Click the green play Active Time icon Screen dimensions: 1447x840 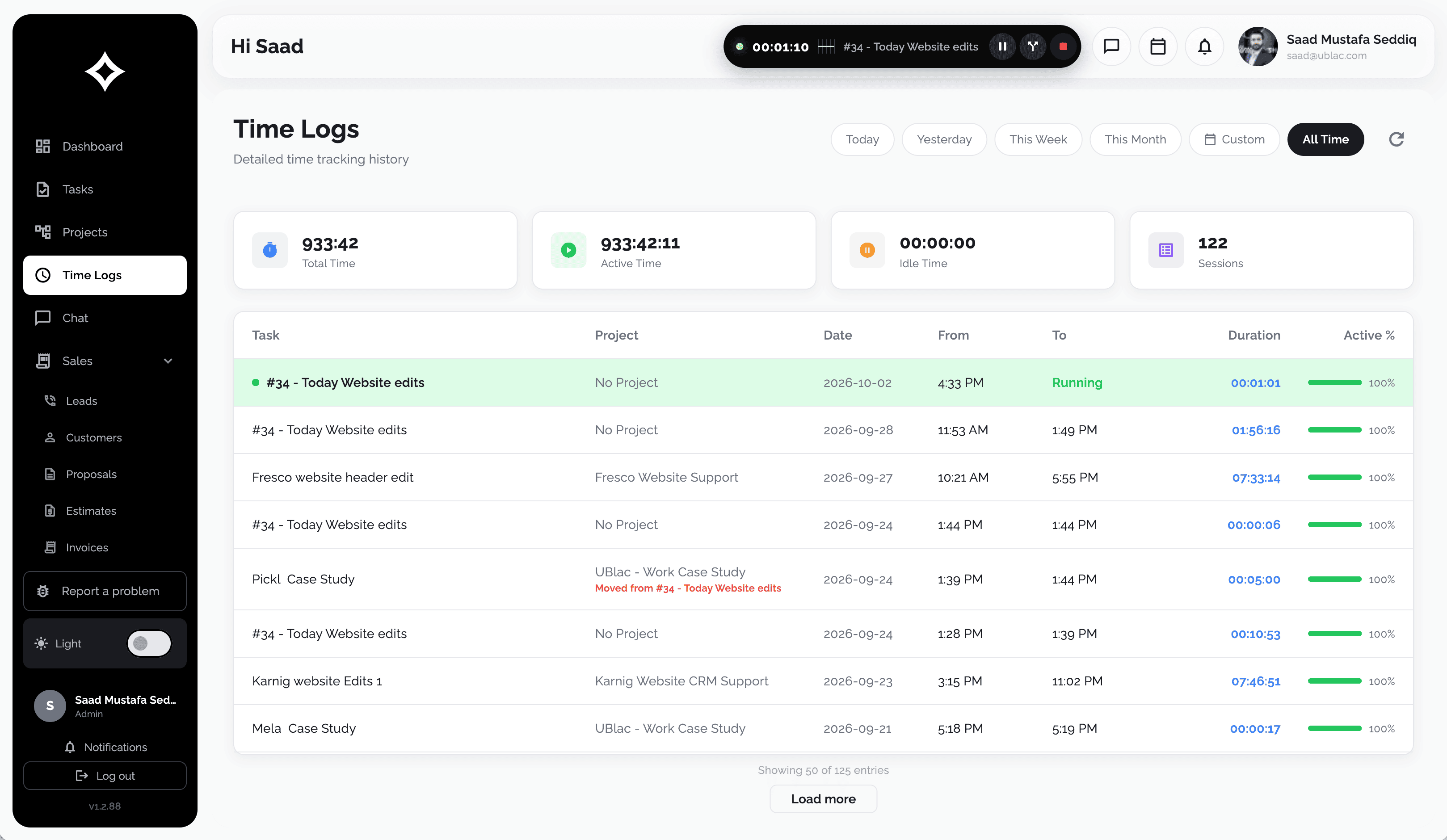(568, 250)
